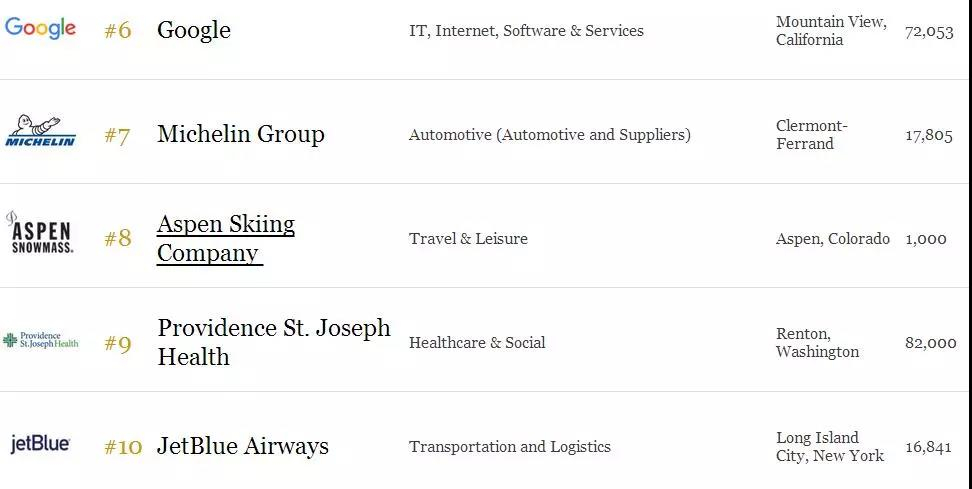This screenshot has width=972, height=489.
Task: Select the Michelin Group company name
Action: tap(241, 134)
